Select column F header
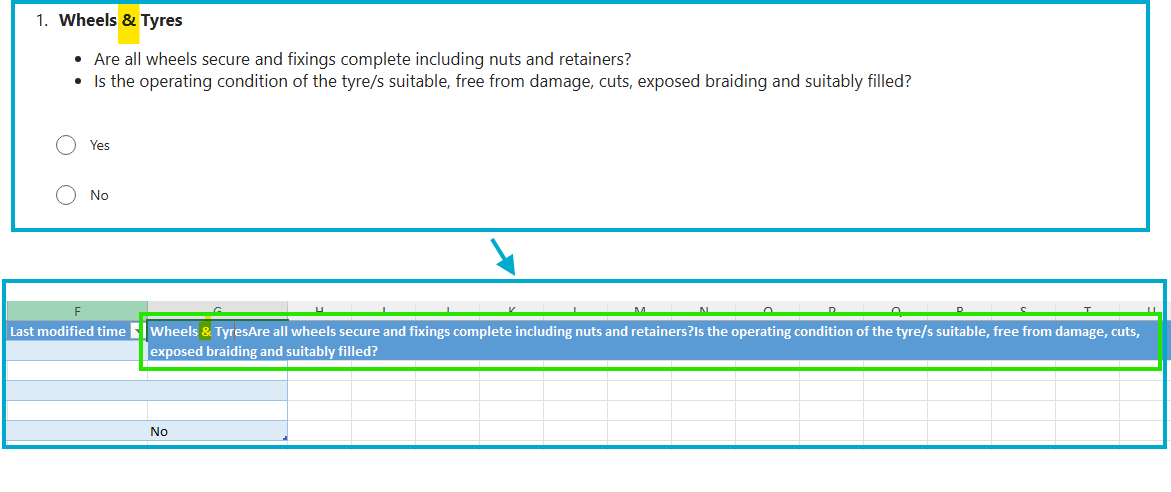 tap(77, 311)
